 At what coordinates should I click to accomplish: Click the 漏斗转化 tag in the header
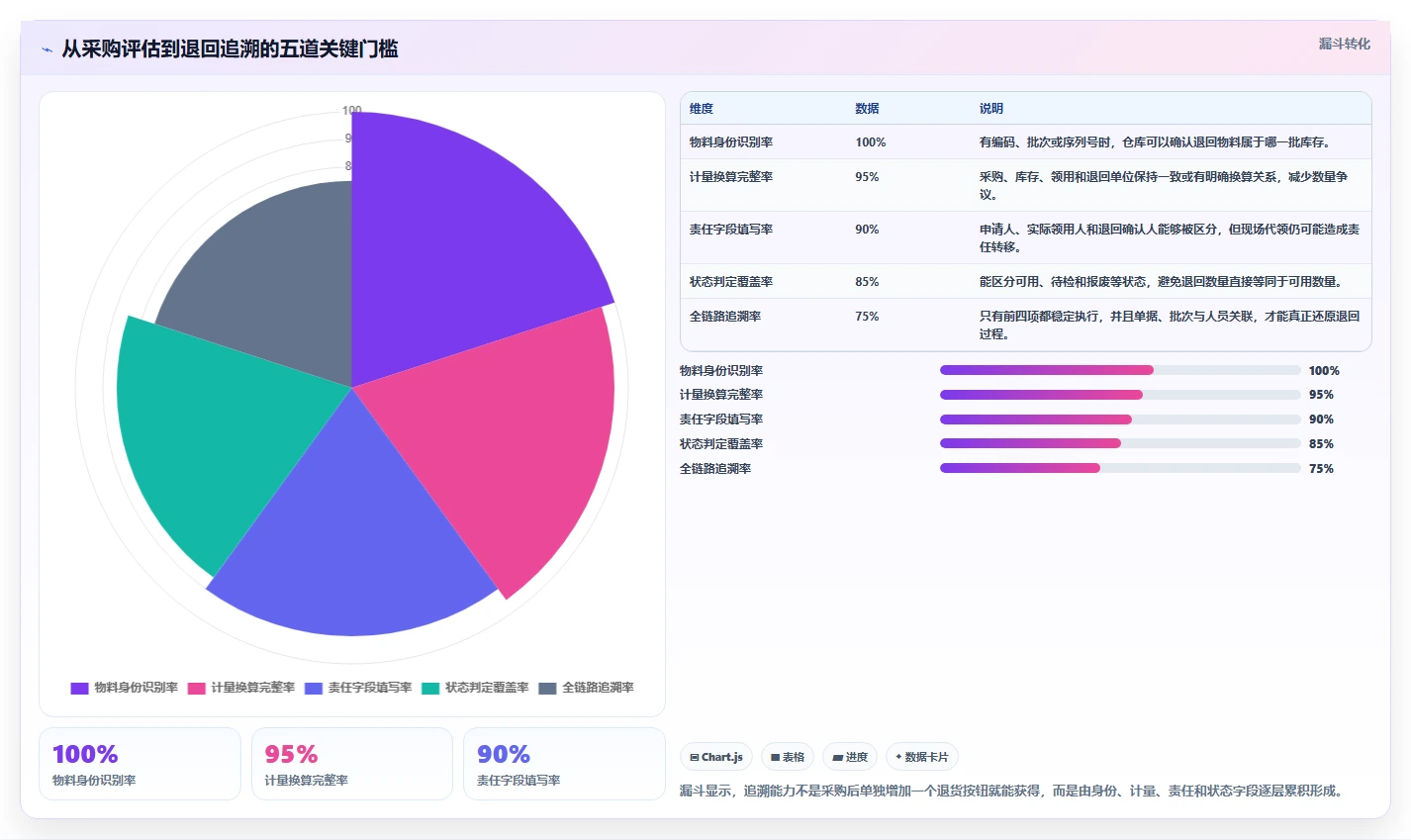[x=1344, y=44]
